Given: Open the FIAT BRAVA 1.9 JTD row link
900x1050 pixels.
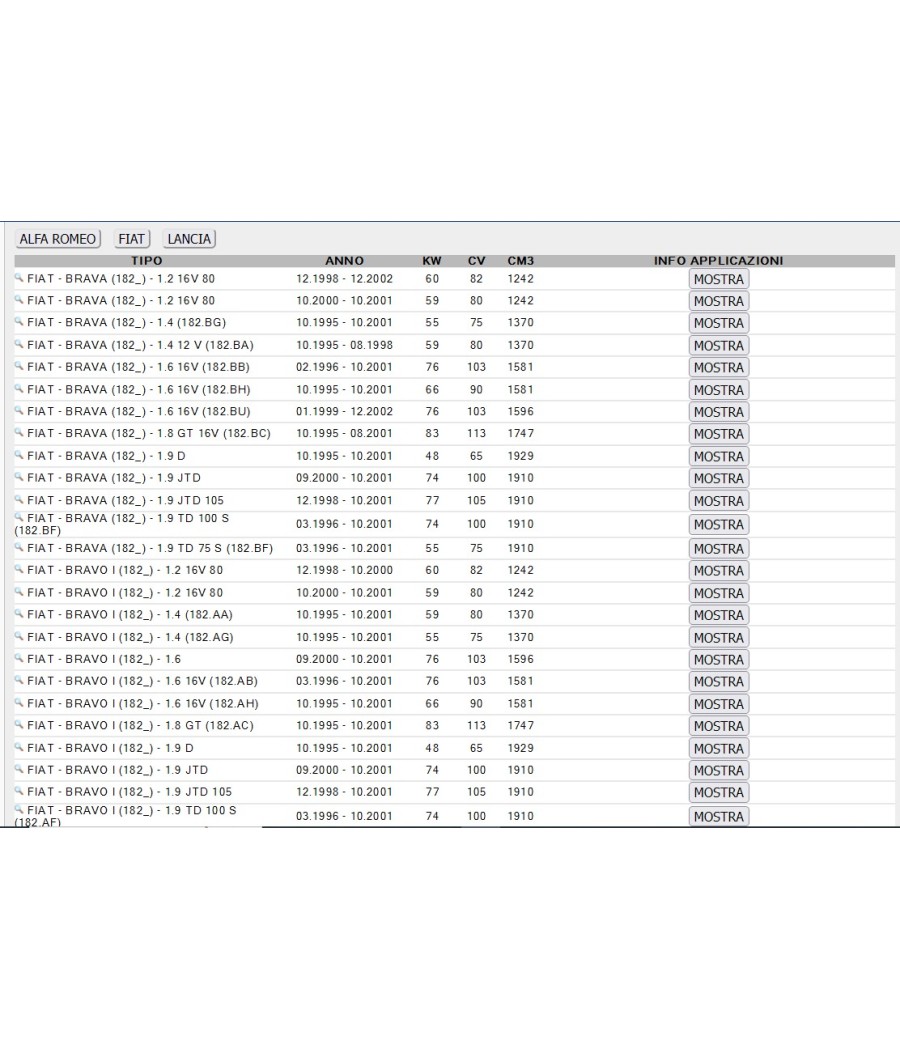Looking at the screenshot, I should pos(114,478).
